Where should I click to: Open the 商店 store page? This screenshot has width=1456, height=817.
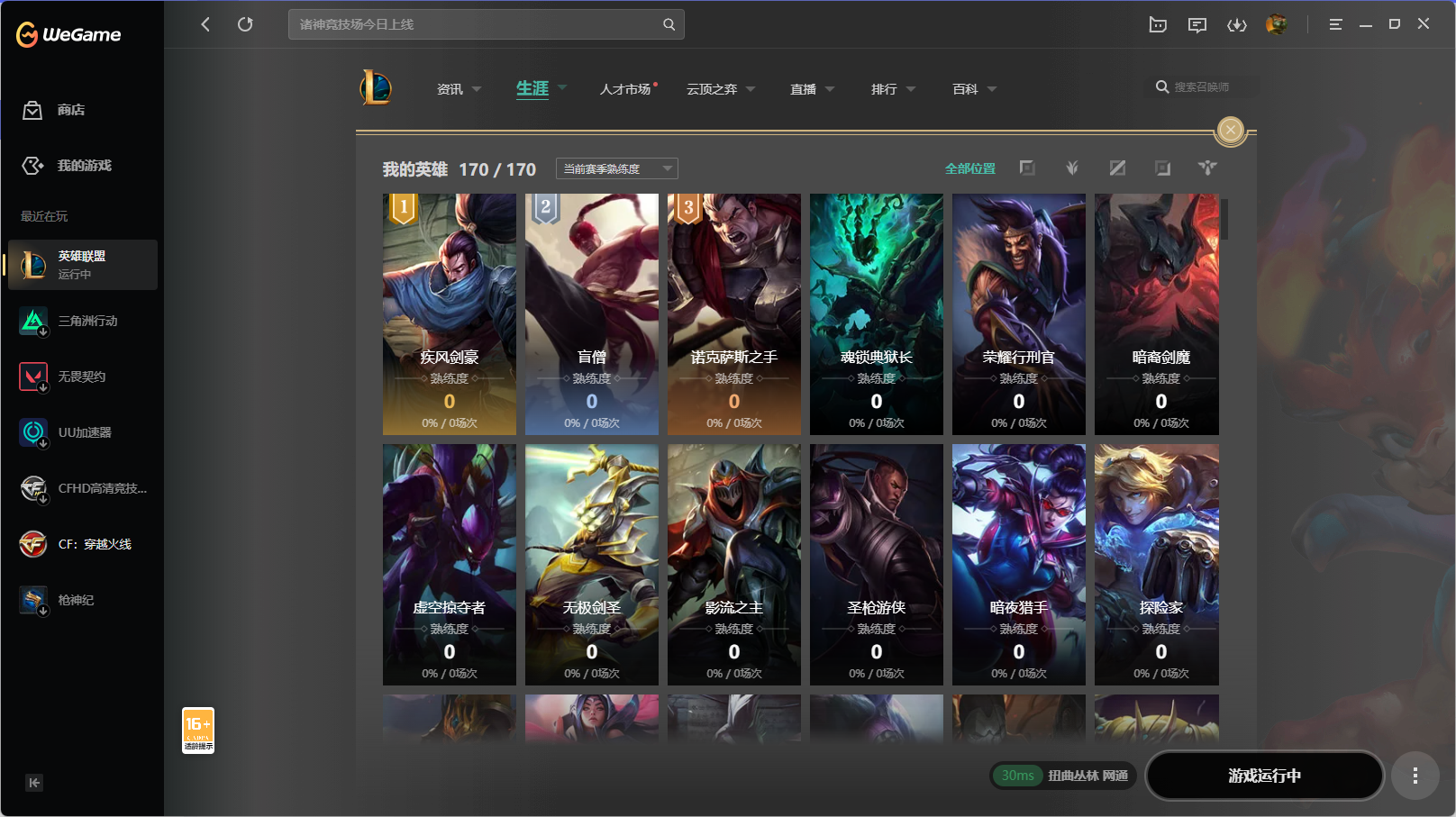click(54, 110)
